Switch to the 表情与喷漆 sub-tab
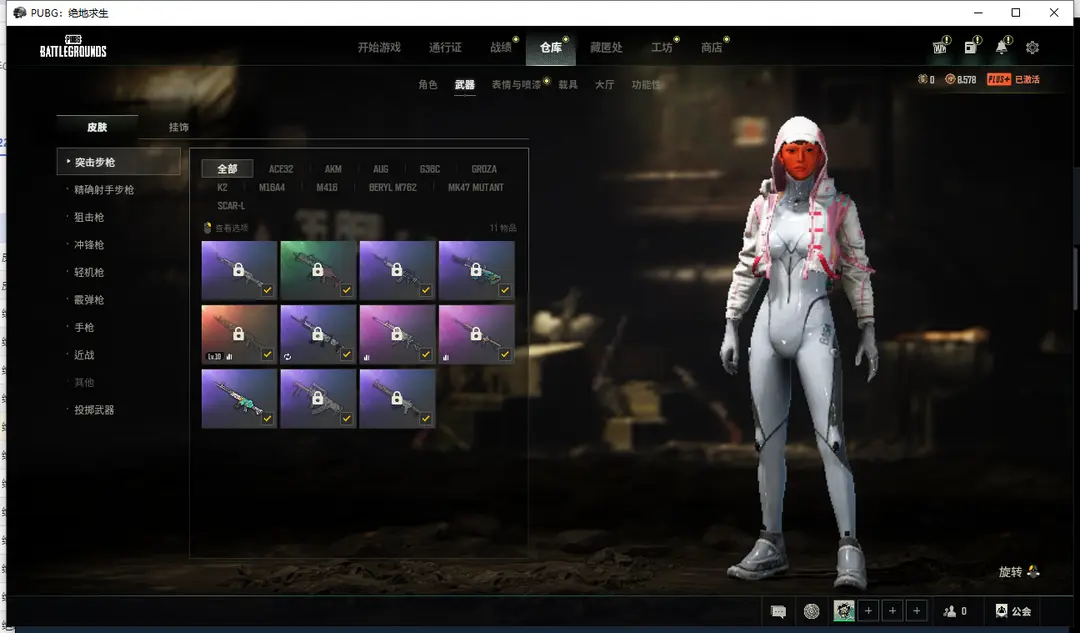Viewport: 1080px width, 633px height. [516, 85]
